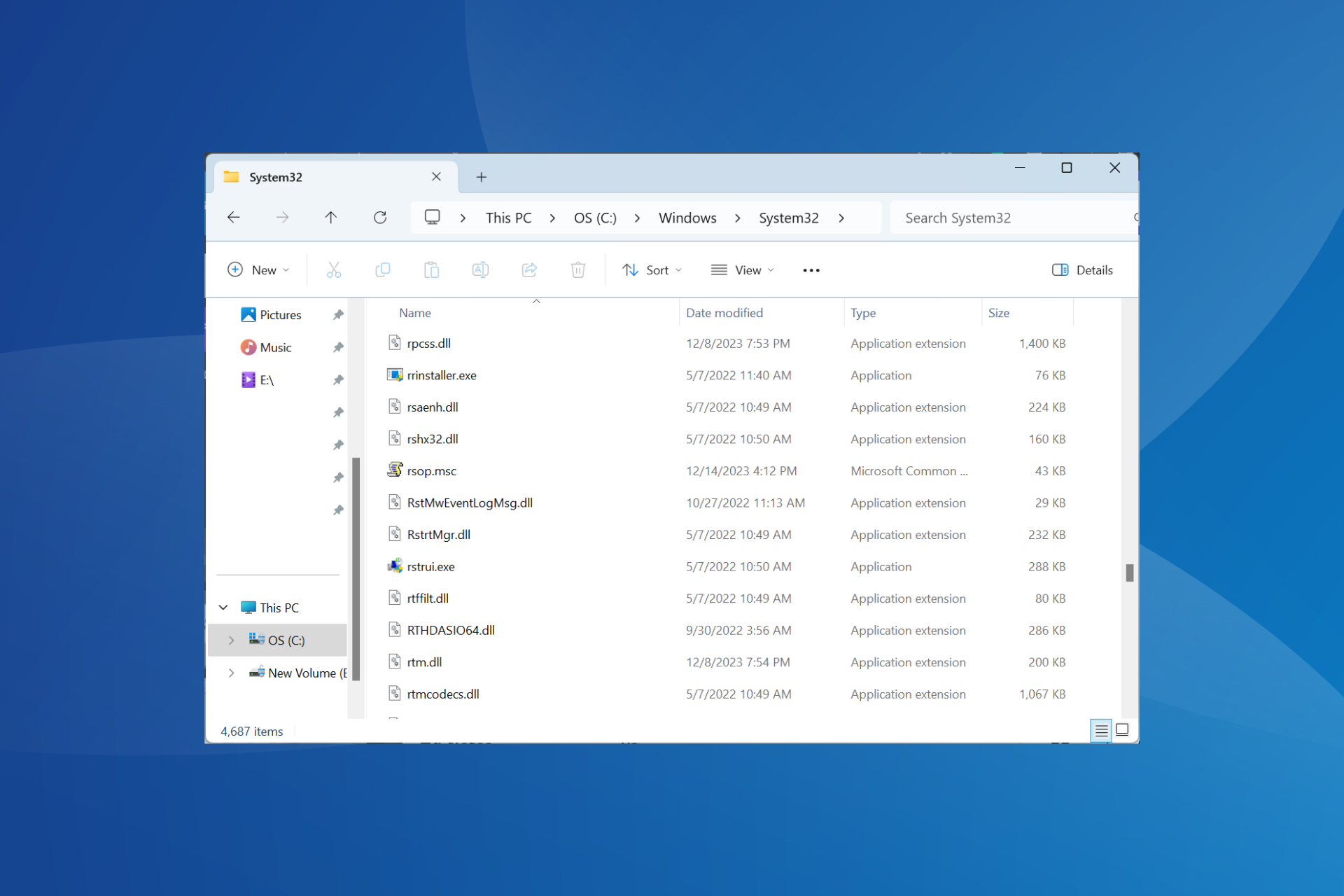Navigate to Windows in the breadcrumb
This screenshot has width=1344, height=896.
point(687,218)
